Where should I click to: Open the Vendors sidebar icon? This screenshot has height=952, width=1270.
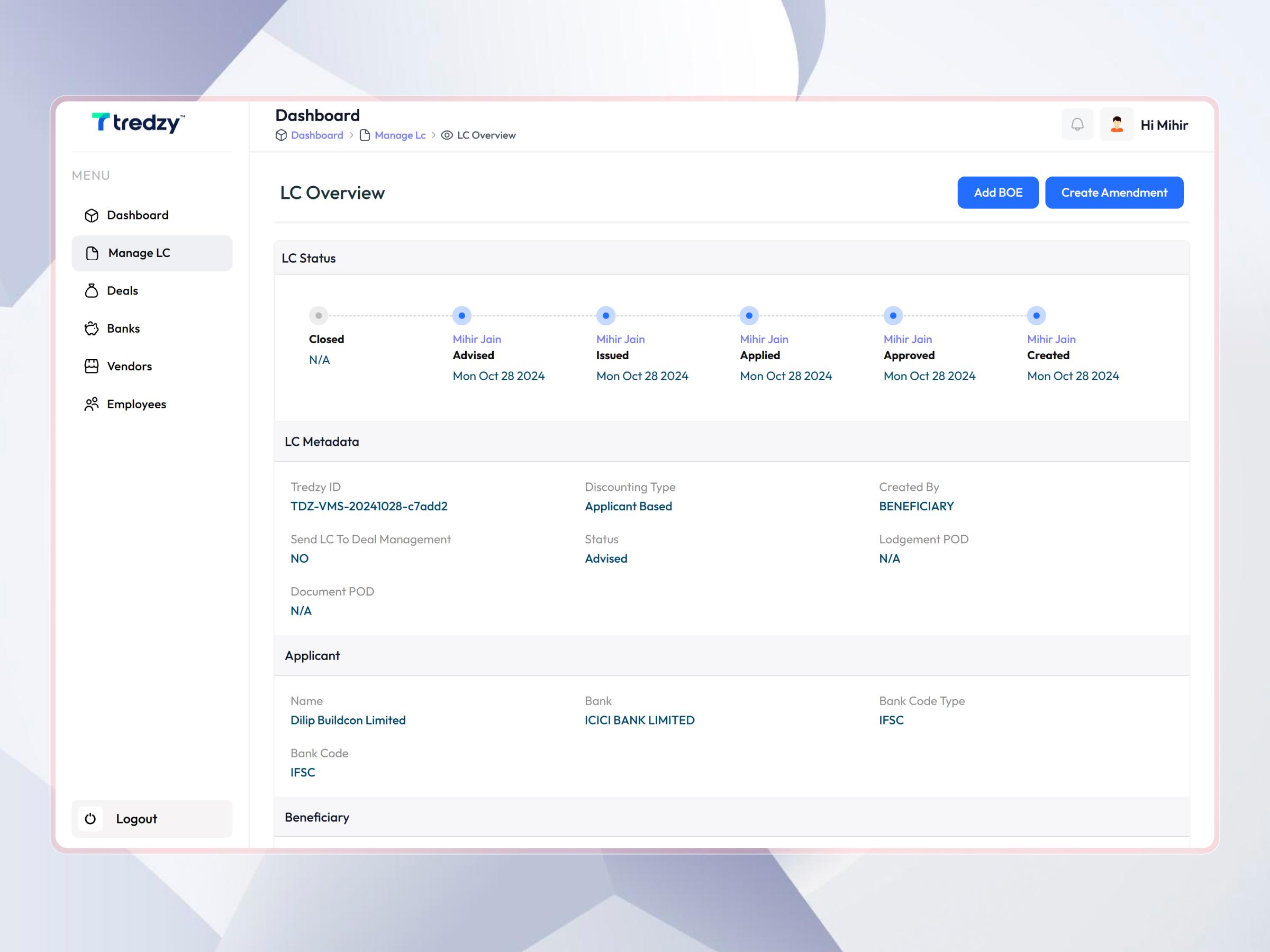(x=92, y=366)
